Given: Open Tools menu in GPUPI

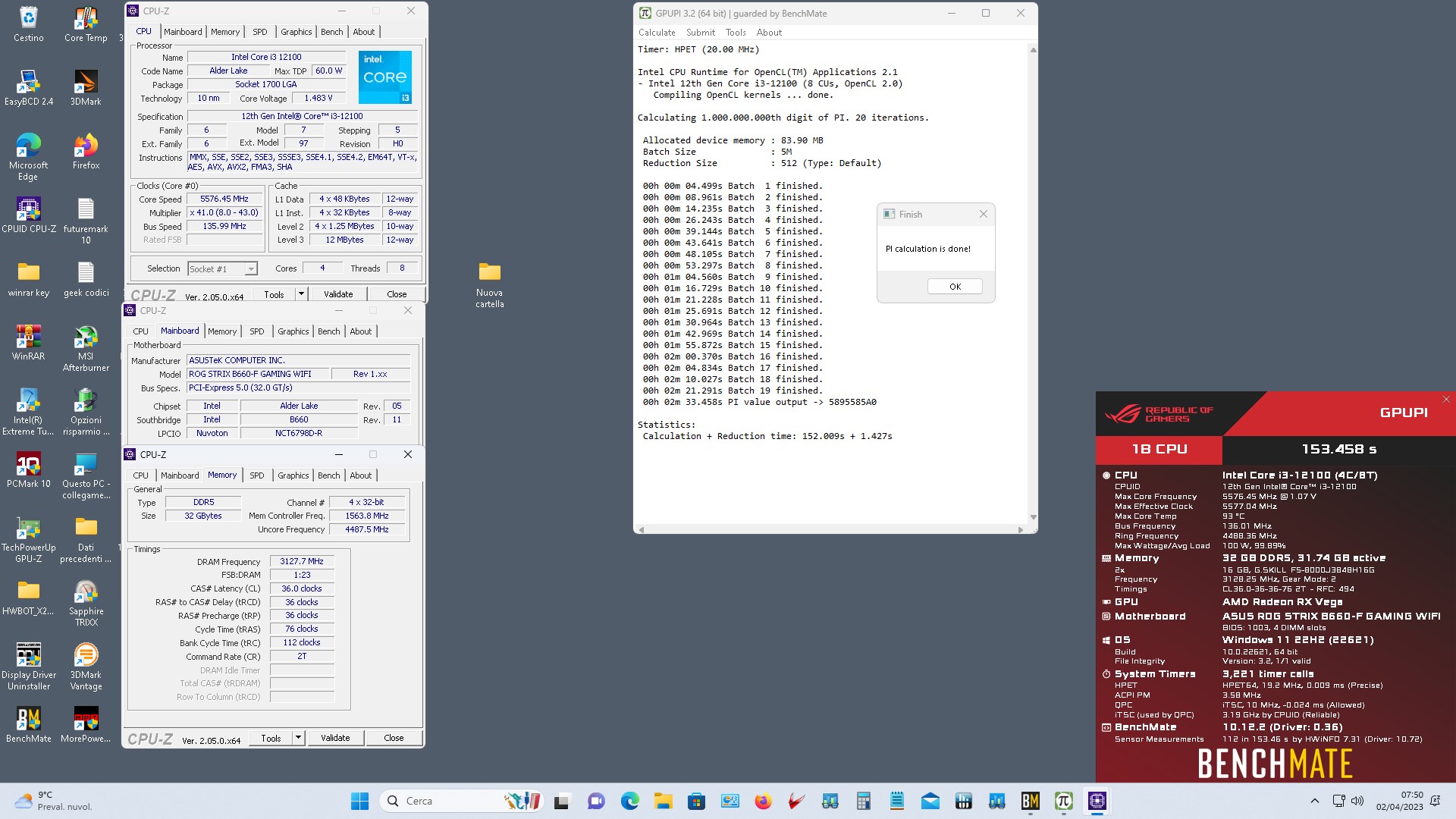Looking at the screenshot, I should coord(736,33).
